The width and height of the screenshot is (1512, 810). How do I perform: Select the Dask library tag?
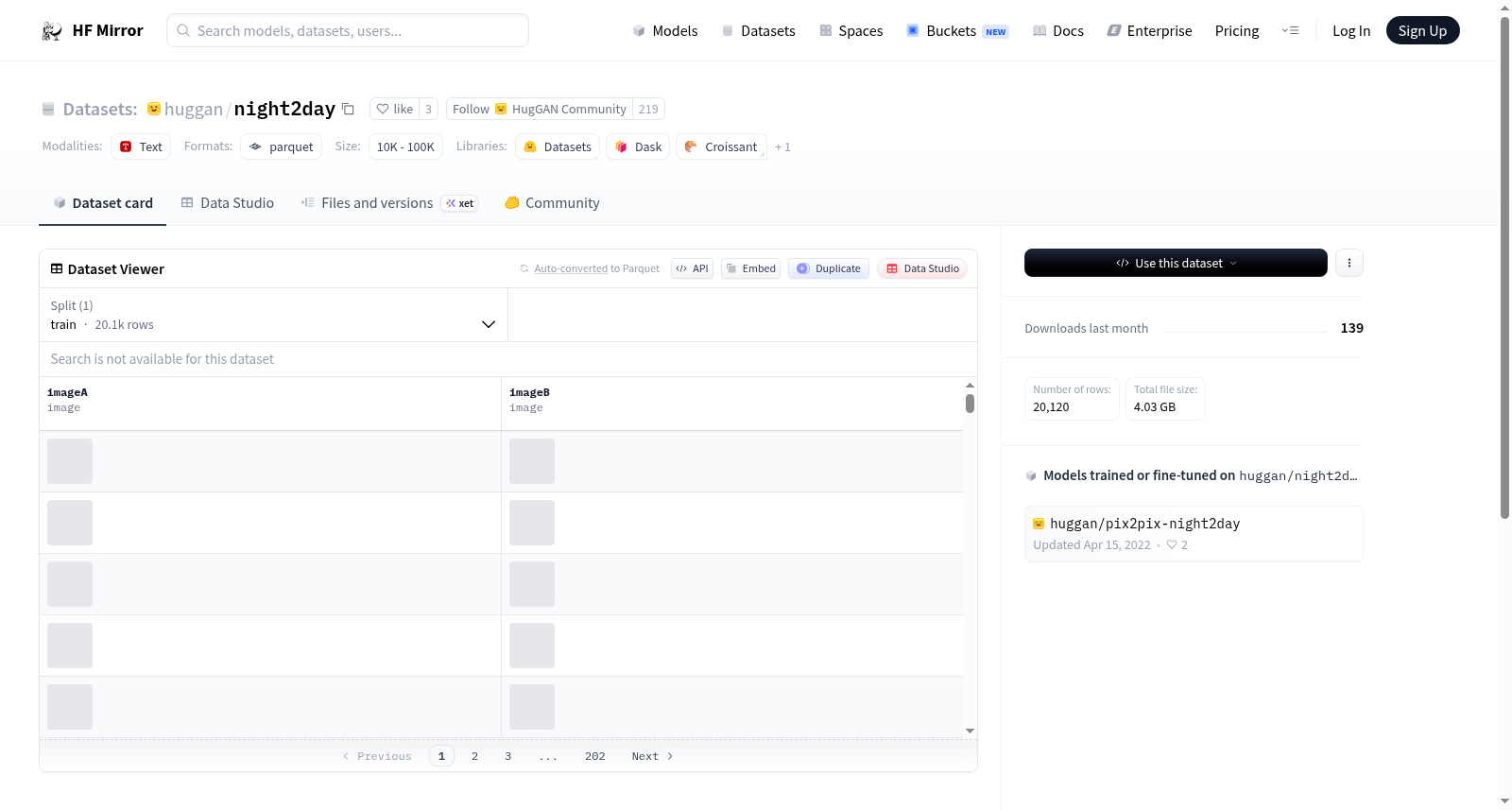click(x=638, y=146)
